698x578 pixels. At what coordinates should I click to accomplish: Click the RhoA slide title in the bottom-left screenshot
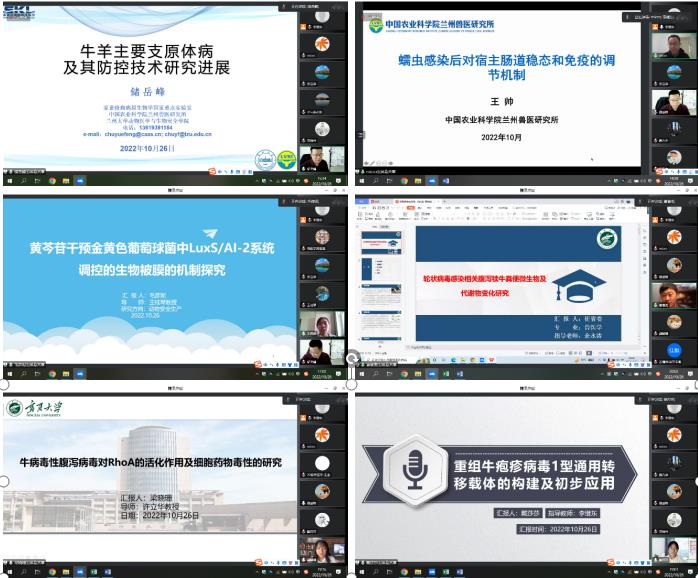tap(150, 463)
